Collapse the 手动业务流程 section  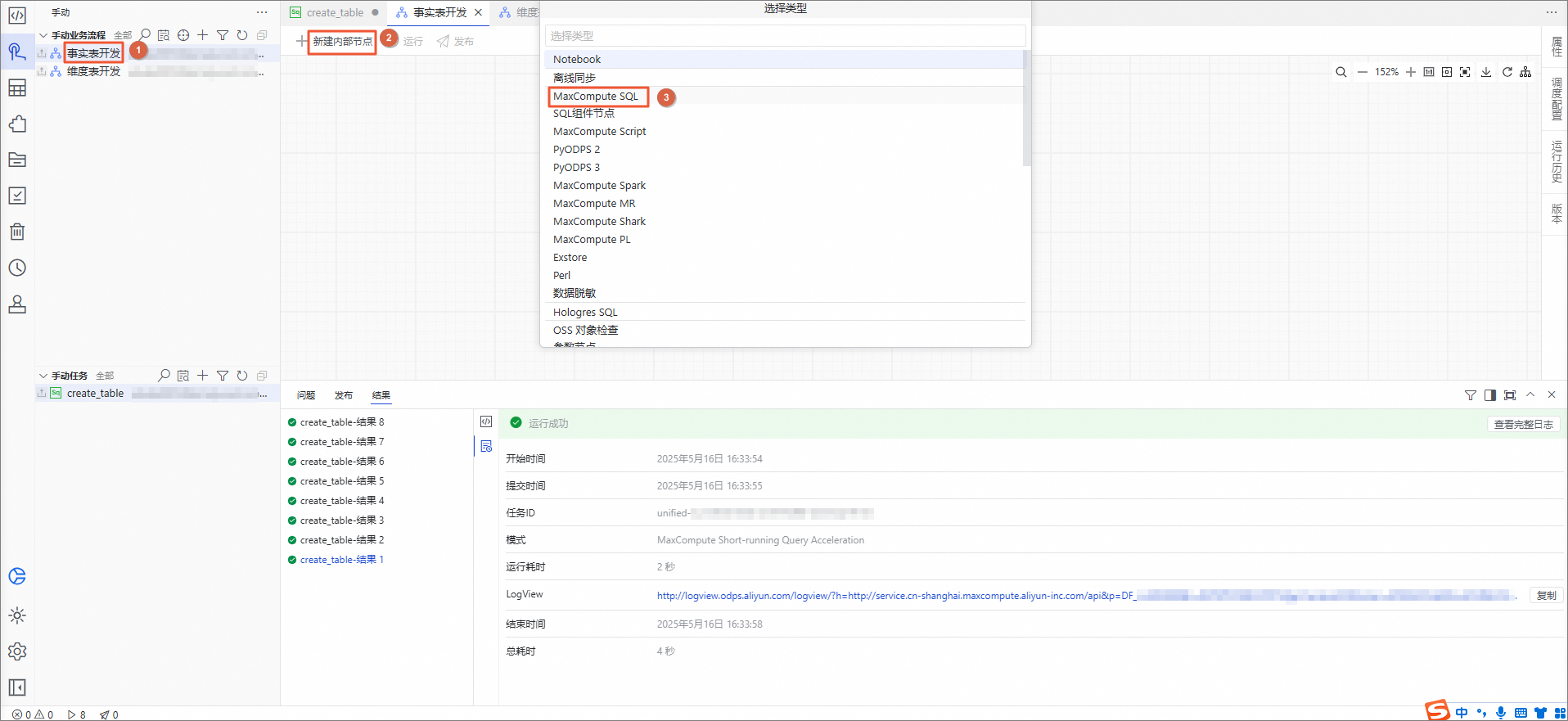[x=43, y=35]
